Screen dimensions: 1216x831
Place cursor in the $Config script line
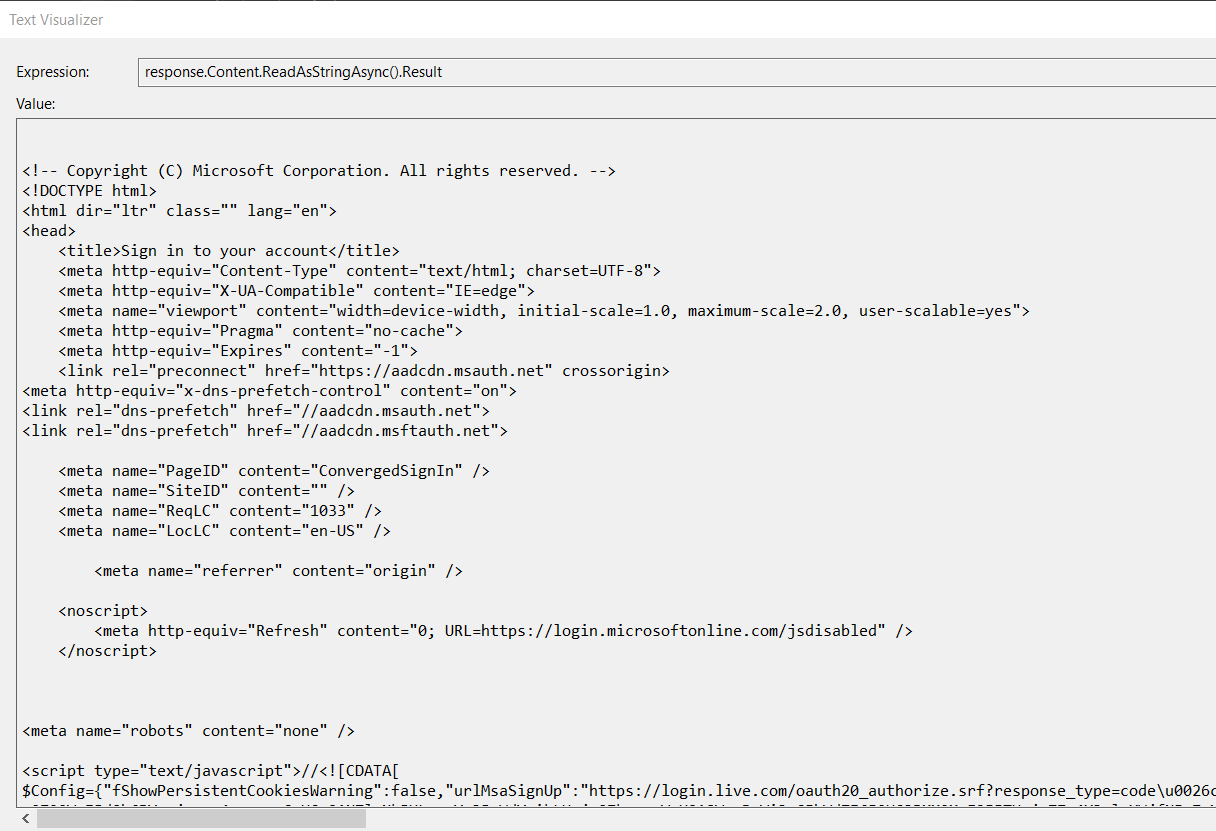tap(500, 791)
